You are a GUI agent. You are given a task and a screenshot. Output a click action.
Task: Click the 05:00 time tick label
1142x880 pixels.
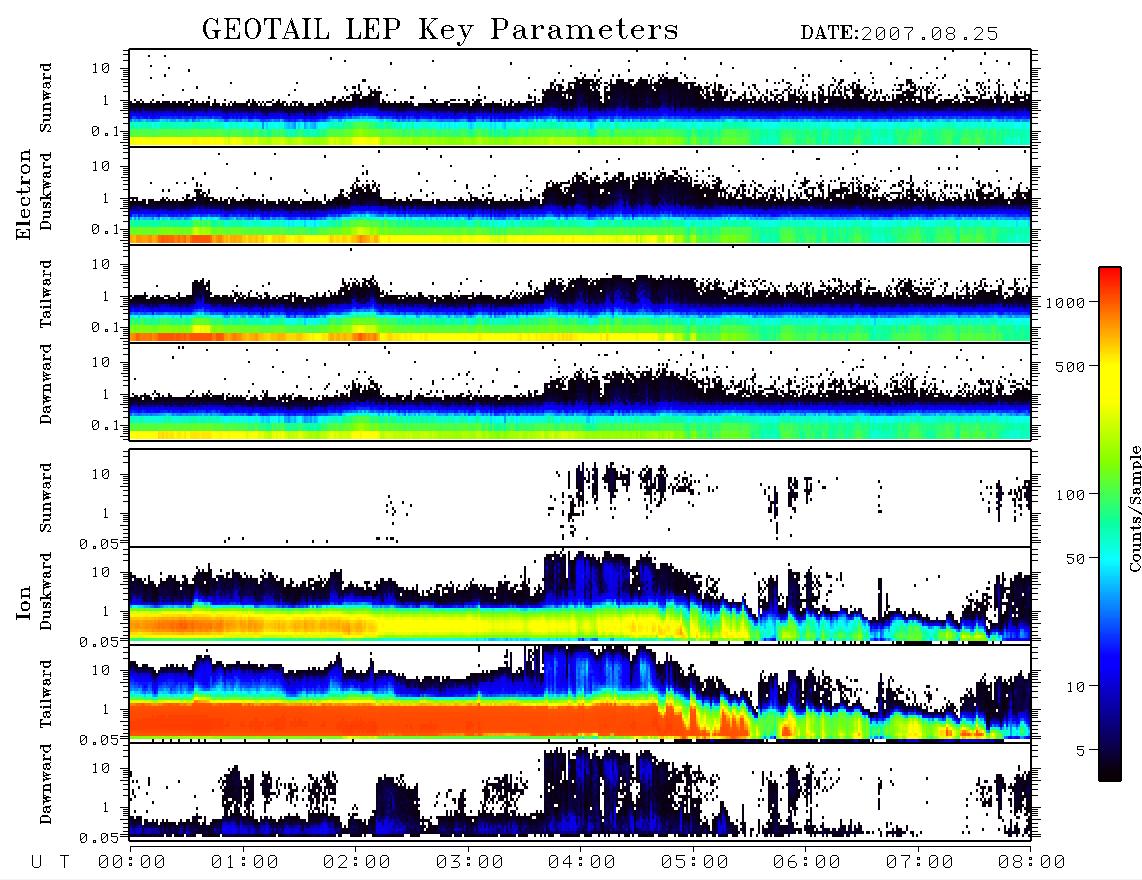point(695,862)
